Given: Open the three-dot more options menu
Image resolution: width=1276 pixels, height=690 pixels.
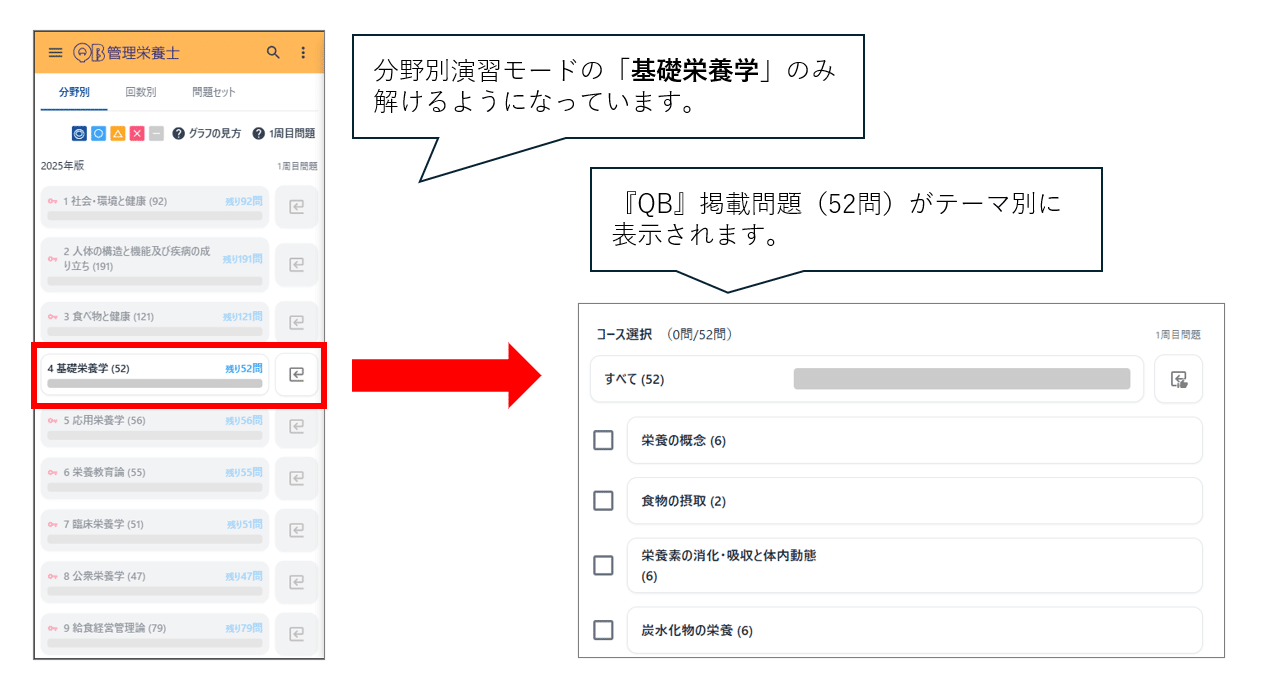Looking at the screenshot, I should pos(303,53).
